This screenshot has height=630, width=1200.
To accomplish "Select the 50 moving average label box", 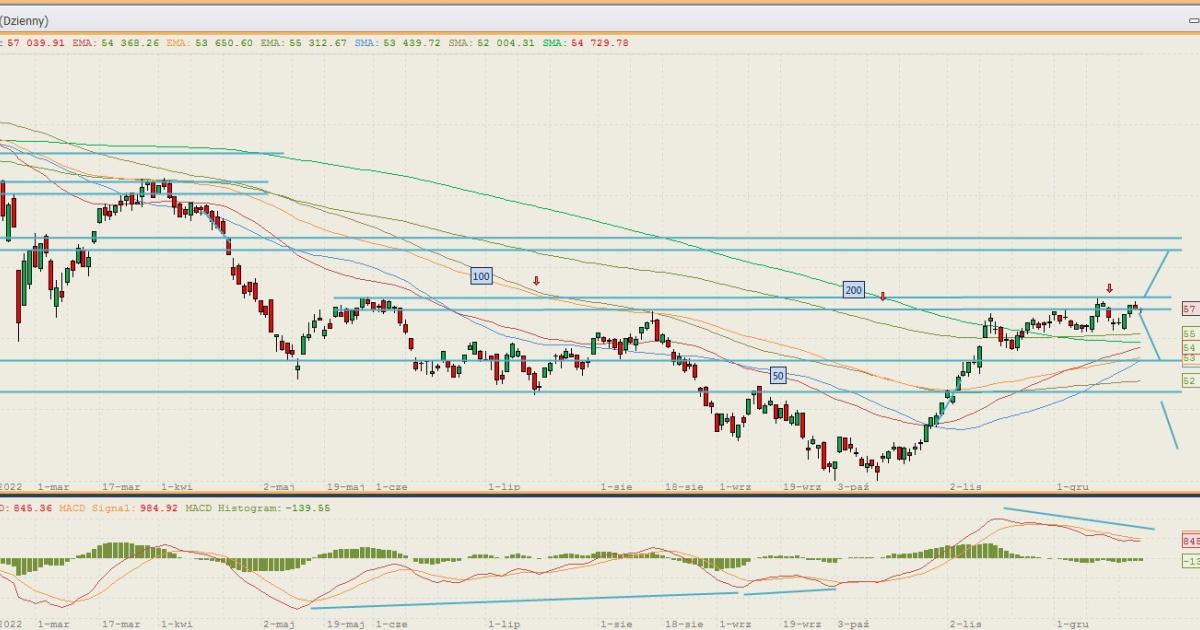I will 779,375.
